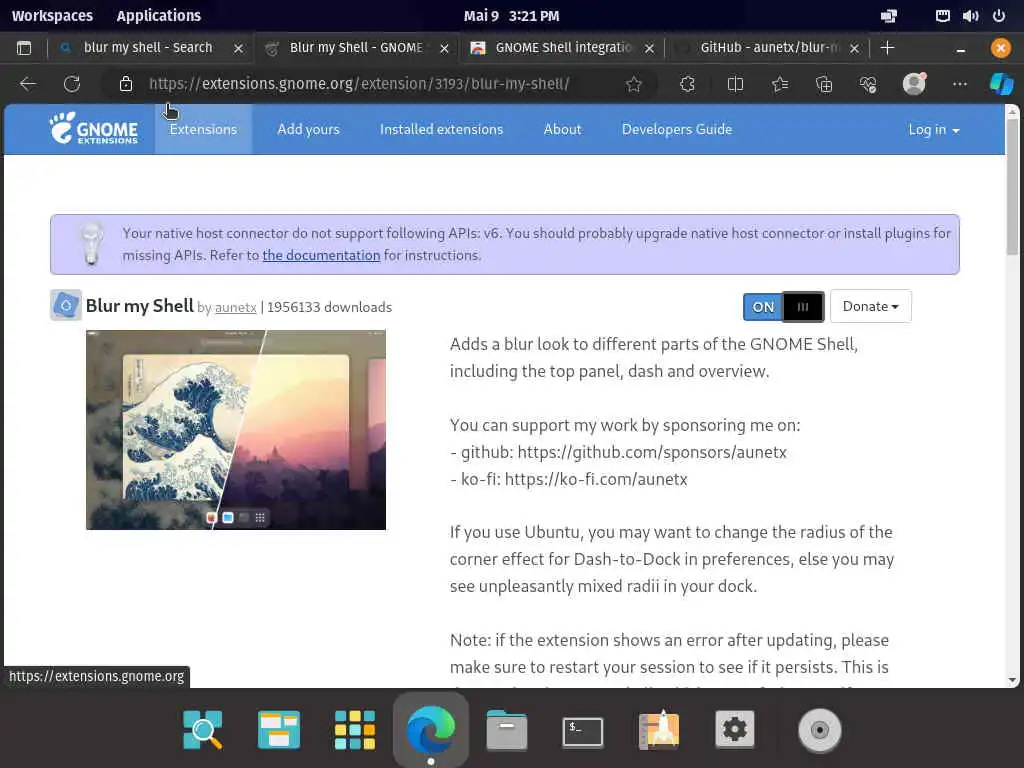The width and height of the screenshot is (1024, 768).
Task: Open the Favorites star-list icon
Action: point(780,84)
